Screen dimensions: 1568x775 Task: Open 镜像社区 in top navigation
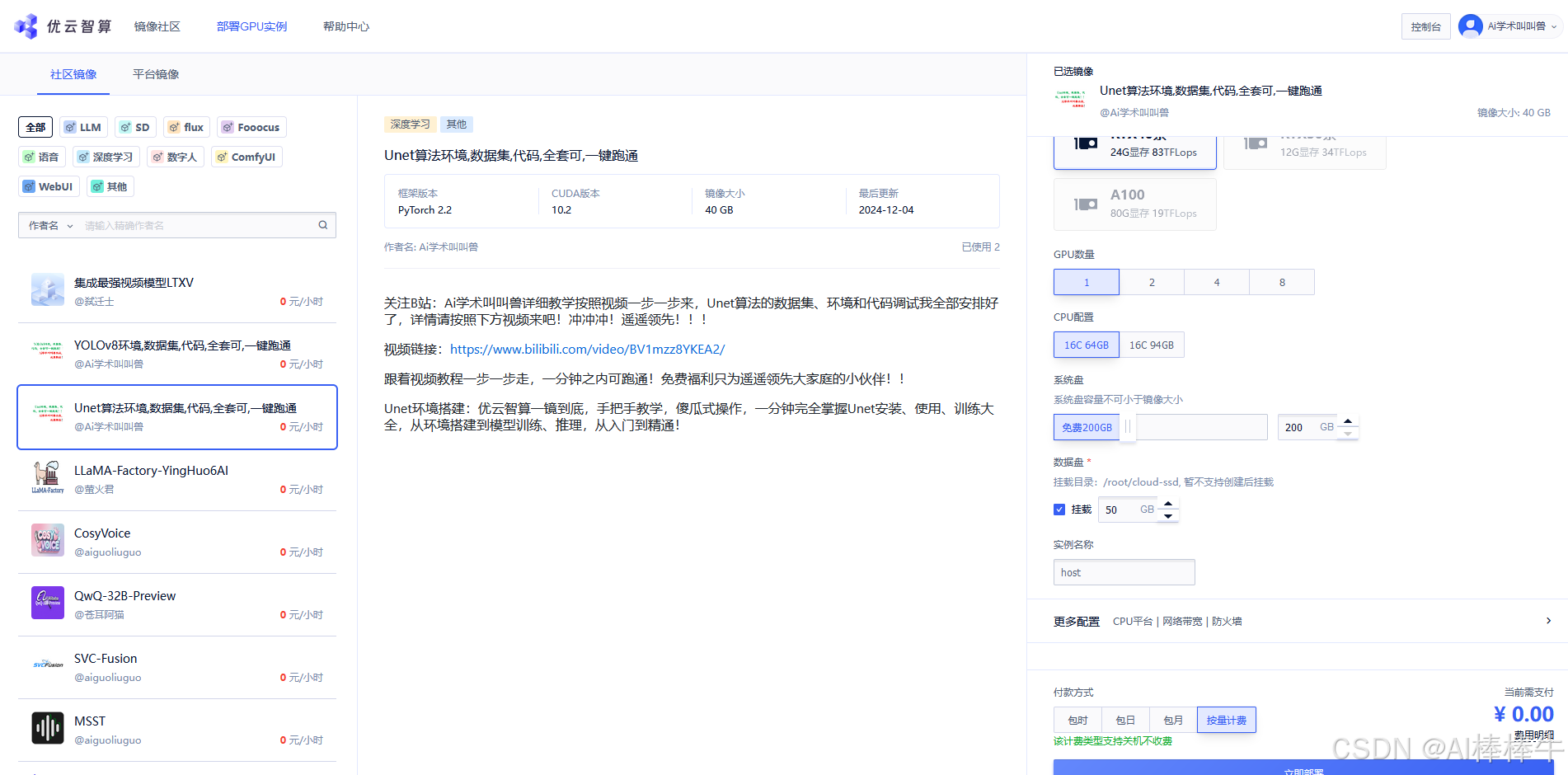tap(157, 26)
